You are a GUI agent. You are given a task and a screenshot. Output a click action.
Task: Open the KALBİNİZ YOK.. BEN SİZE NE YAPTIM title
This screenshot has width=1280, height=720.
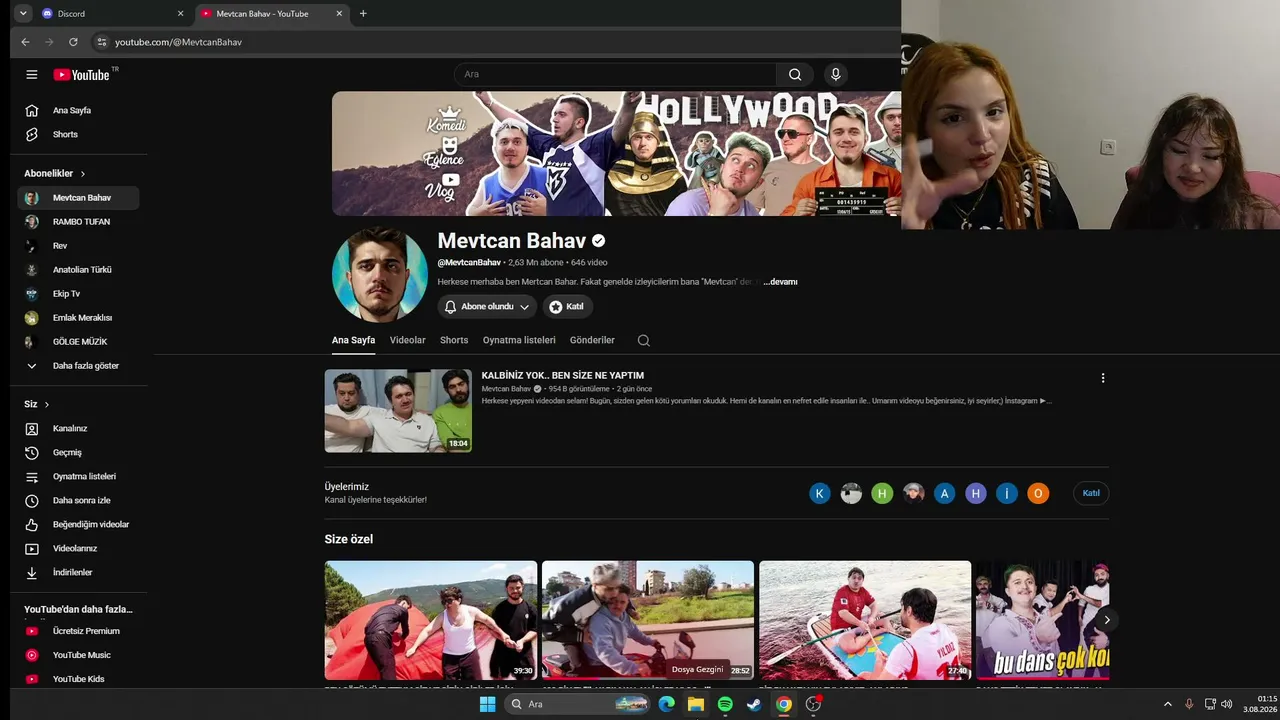[563, 376]
